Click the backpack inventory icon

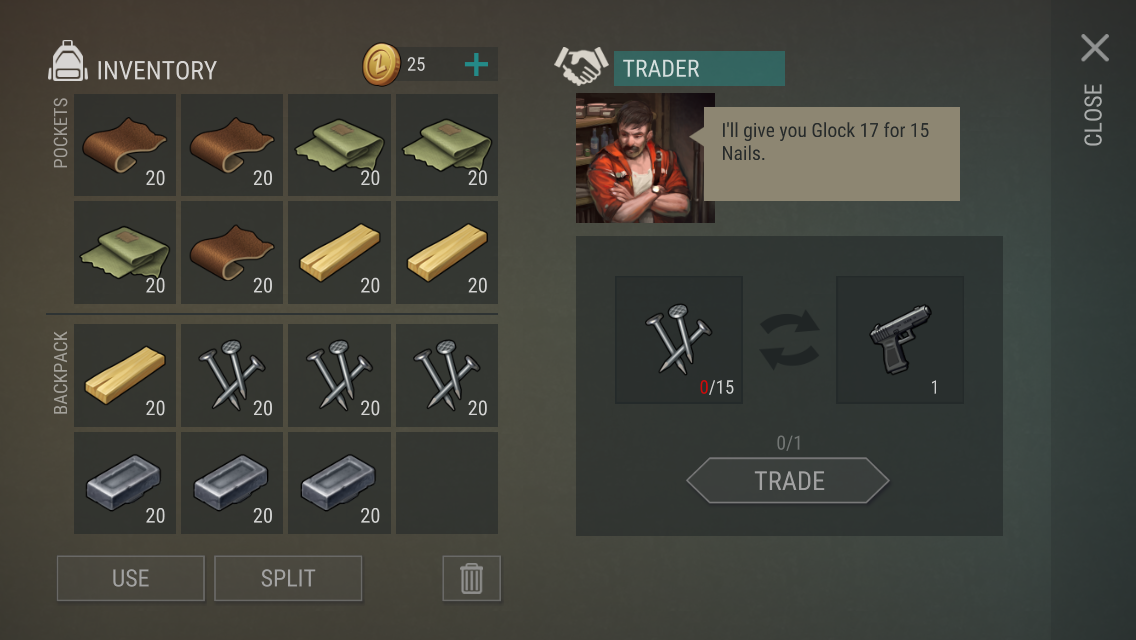67,61
